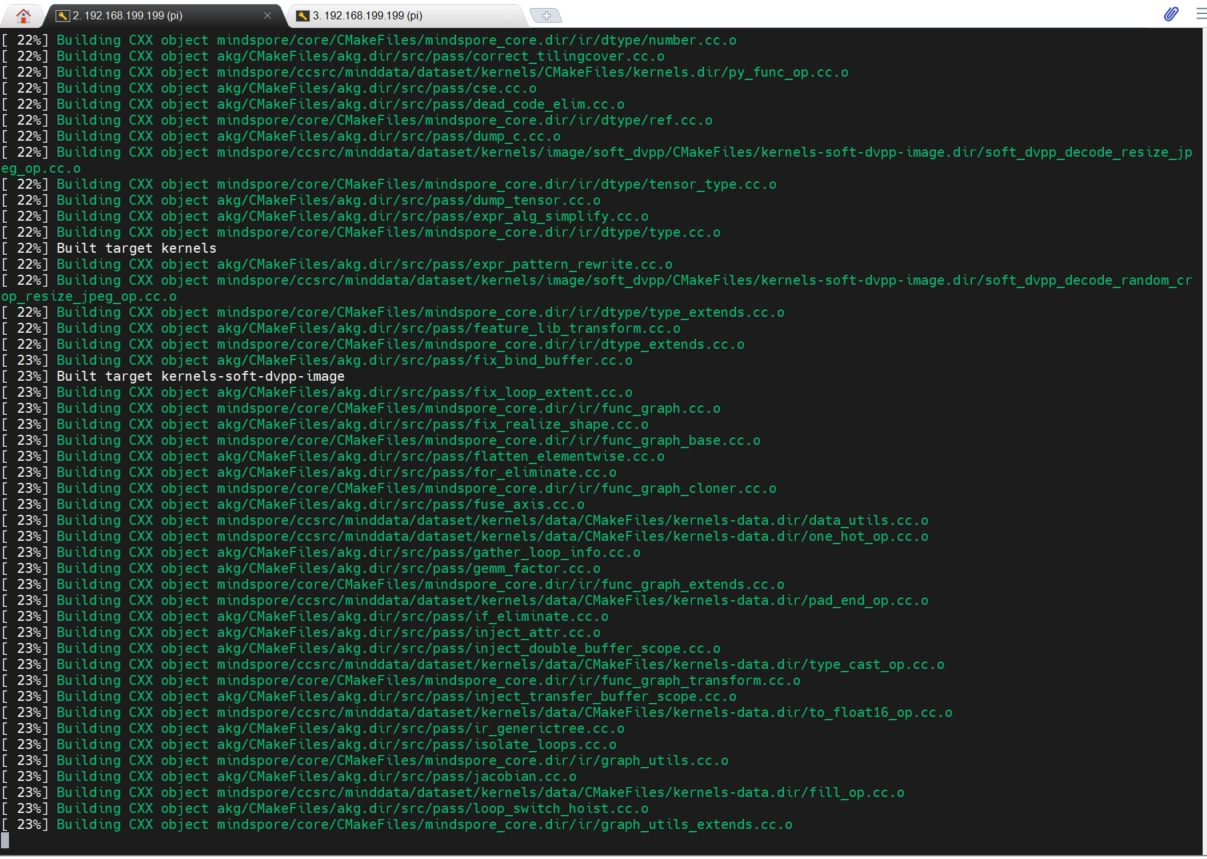Click the line ending in func_graph_extends.cc.o
The width and height of the screenshot is (1207, 859).
pyautogui.click(x=392, y=584)
